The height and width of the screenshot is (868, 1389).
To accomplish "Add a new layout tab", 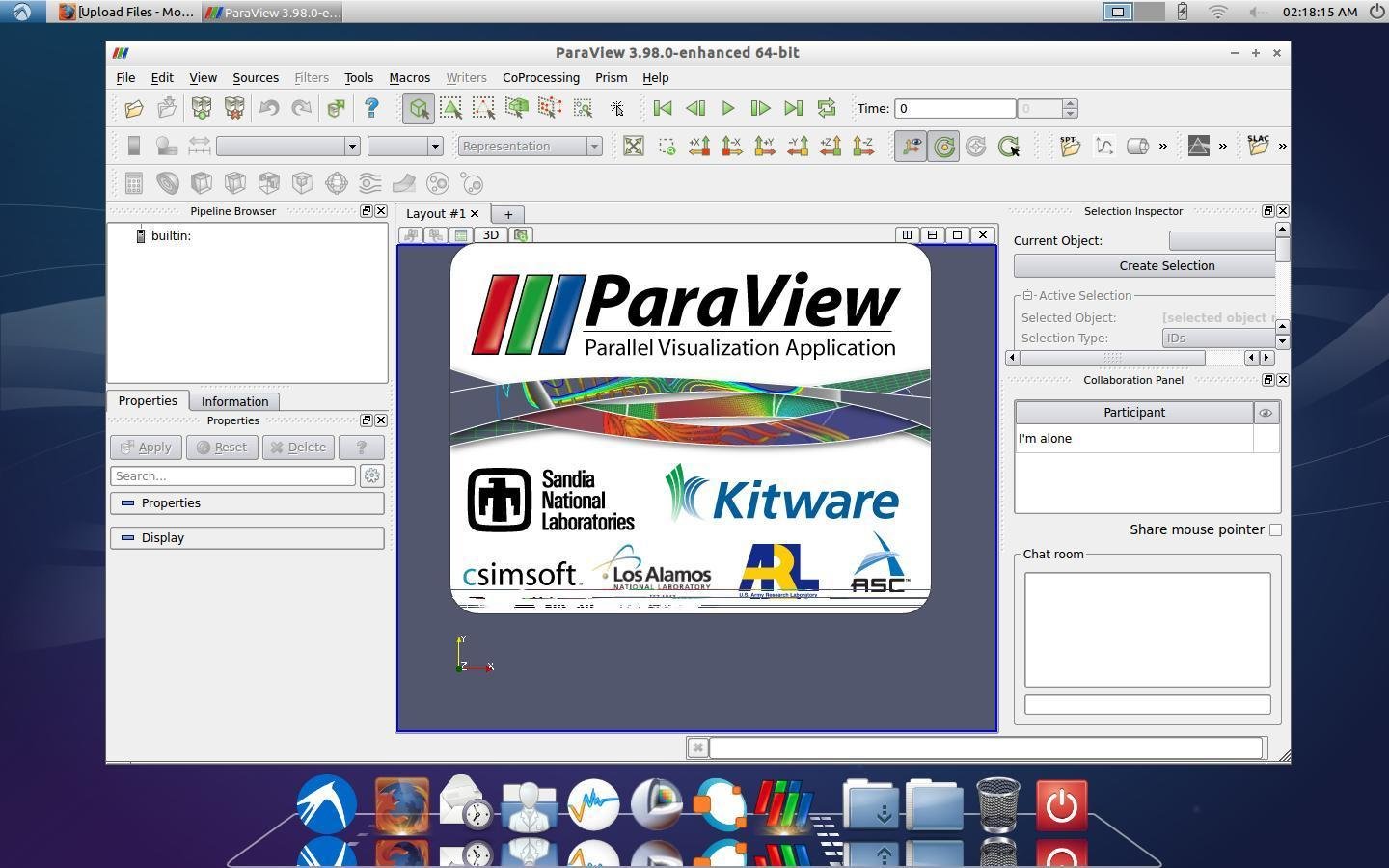I will (508, 214).
